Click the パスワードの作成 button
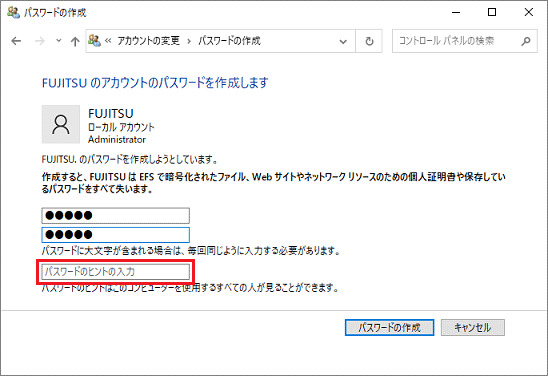 pyautogui.click(x=389, y=327)
